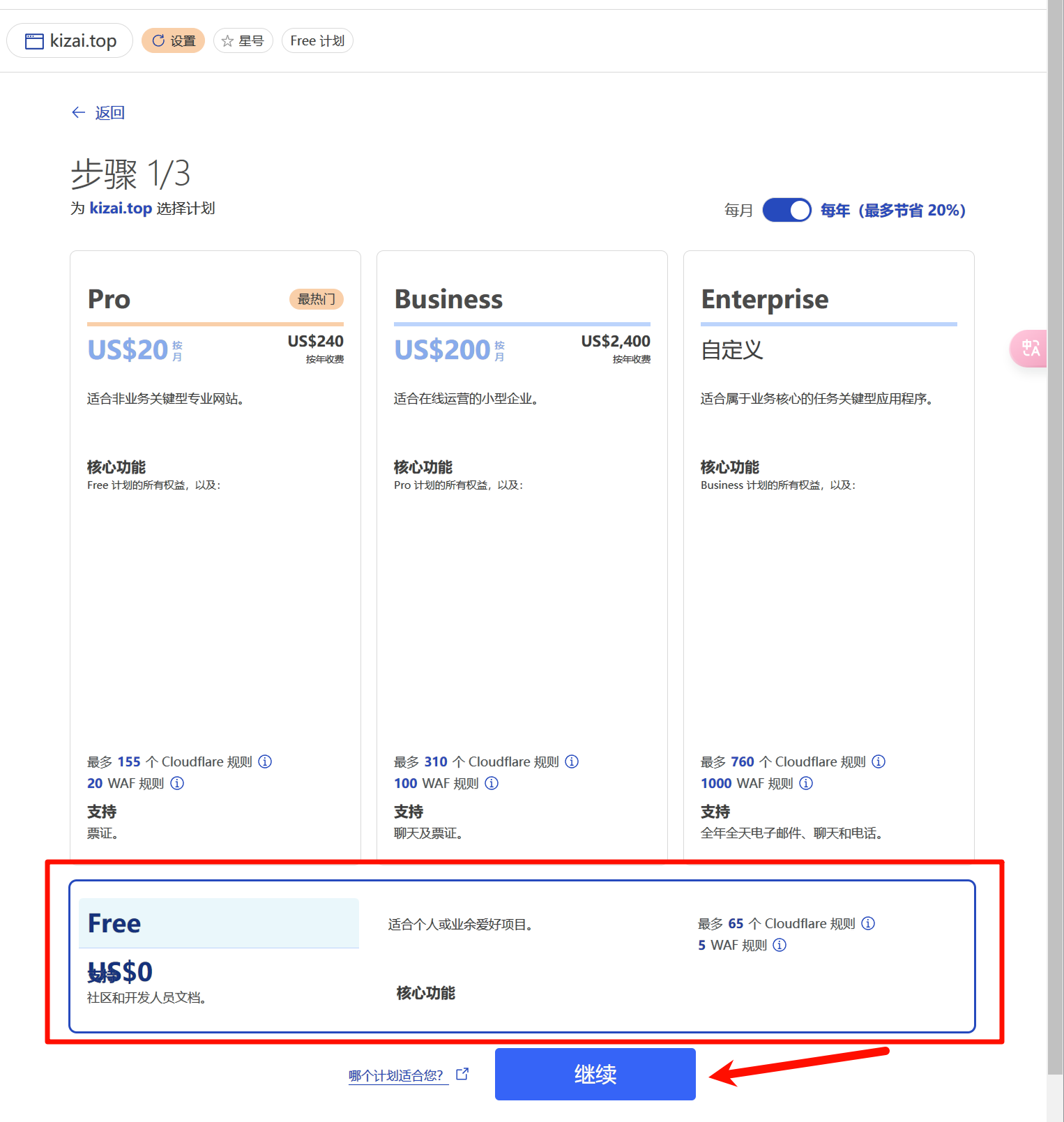Click external link icon after 哪个计划适合您

point(462,1074)
